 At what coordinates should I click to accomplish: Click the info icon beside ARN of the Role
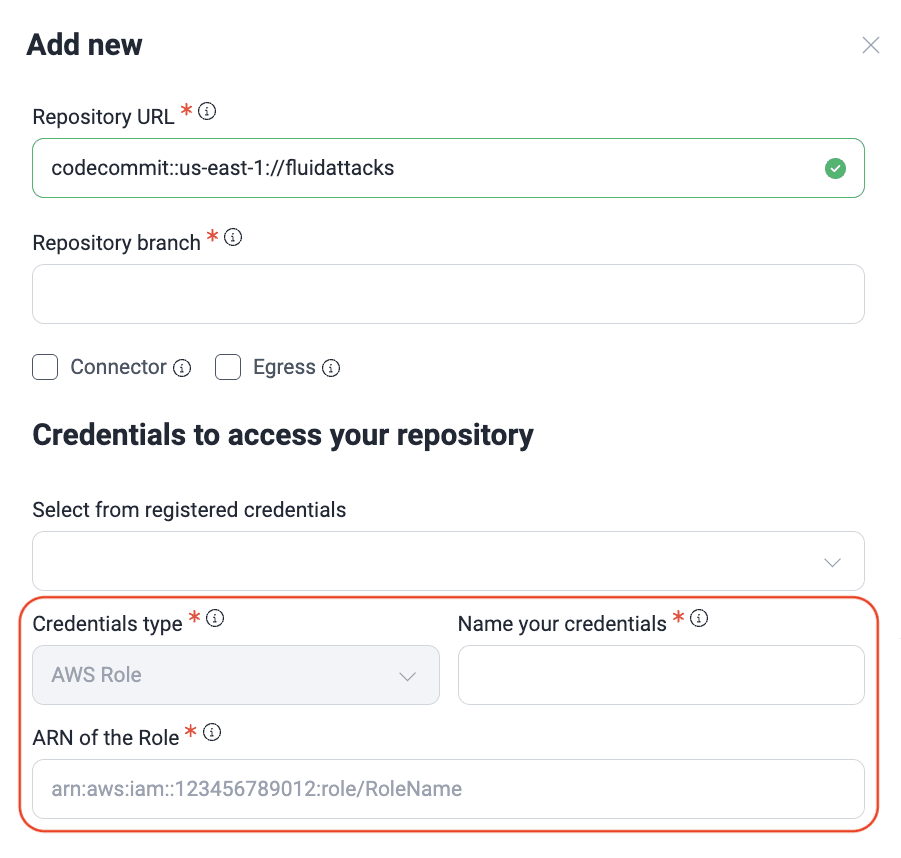(212, 733)
